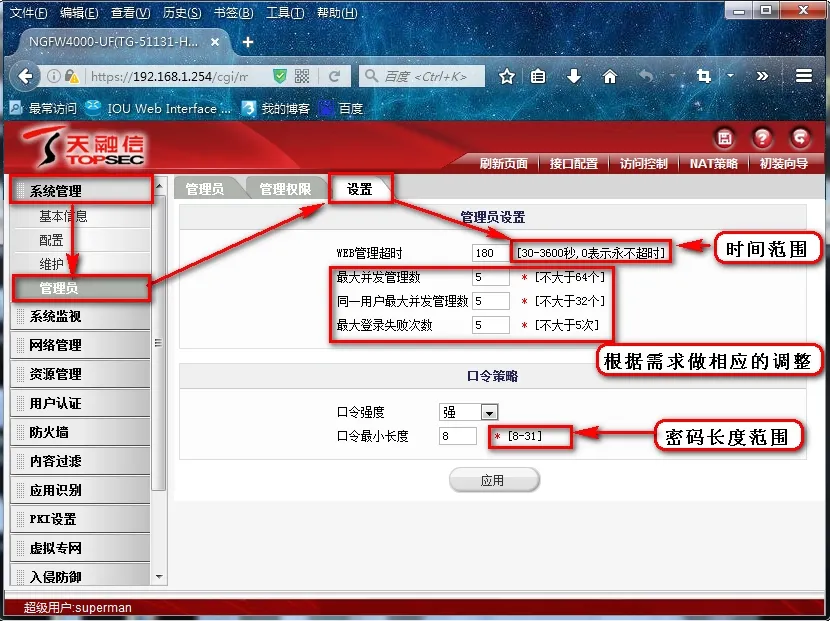Image resolution: width=830 pixels, height=621 pixels.
Task: Open the 历史(S) menu
Action: click(182, 13)
